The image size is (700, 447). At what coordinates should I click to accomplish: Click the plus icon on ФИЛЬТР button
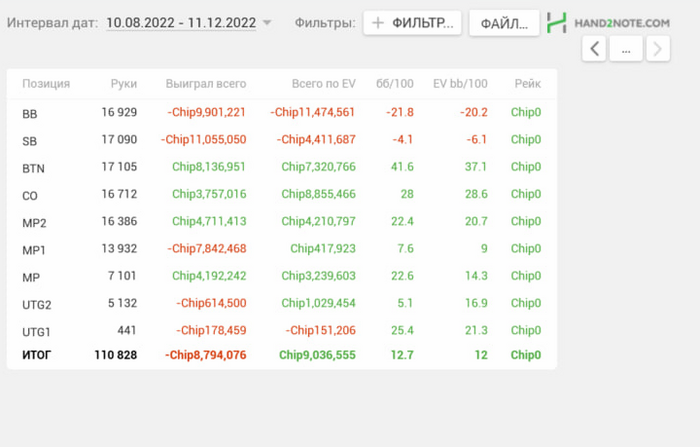pyautogui.click(x=378, y=23)
